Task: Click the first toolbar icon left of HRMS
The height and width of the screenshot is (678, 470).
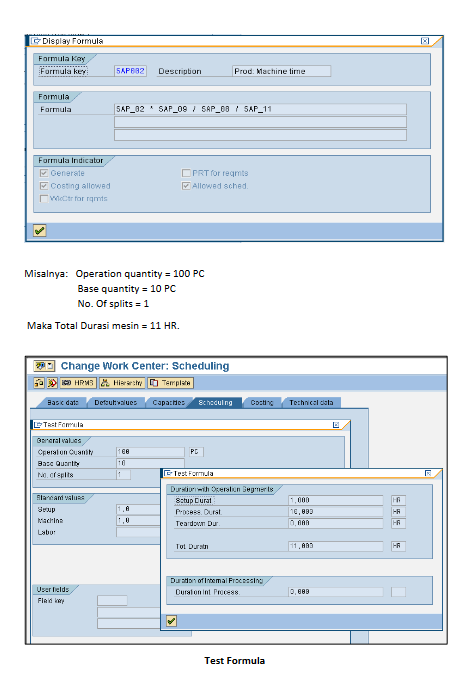Action: coord(39,383)
